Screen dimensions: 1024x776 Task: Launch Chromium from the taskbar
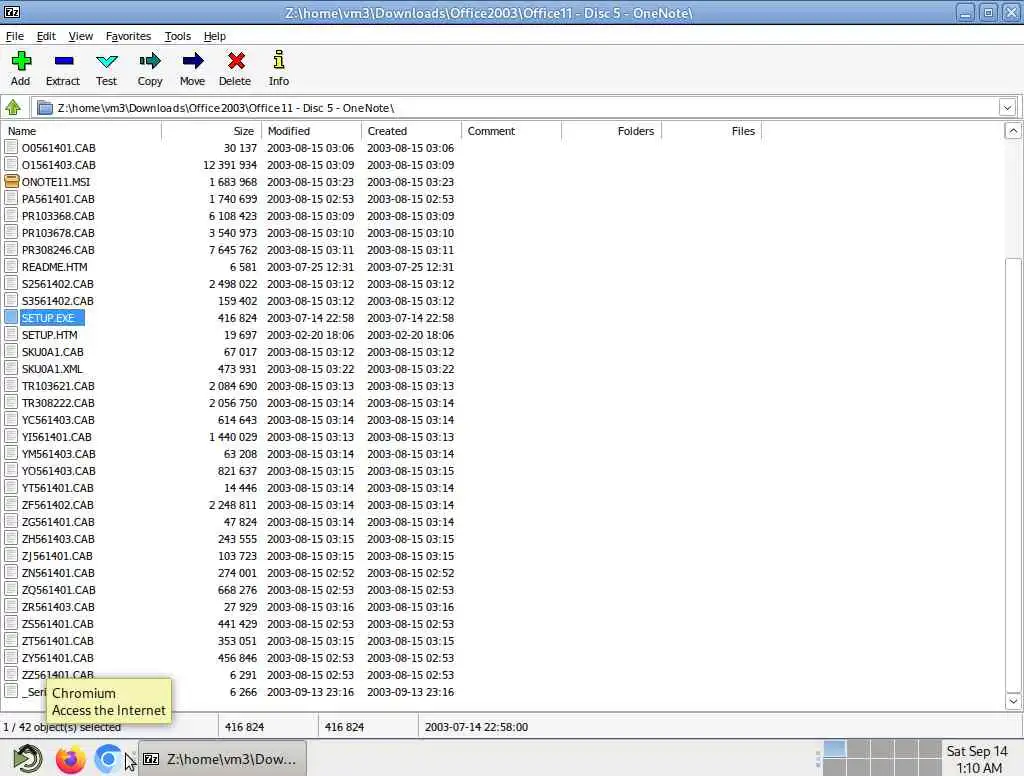click(108, 759)
